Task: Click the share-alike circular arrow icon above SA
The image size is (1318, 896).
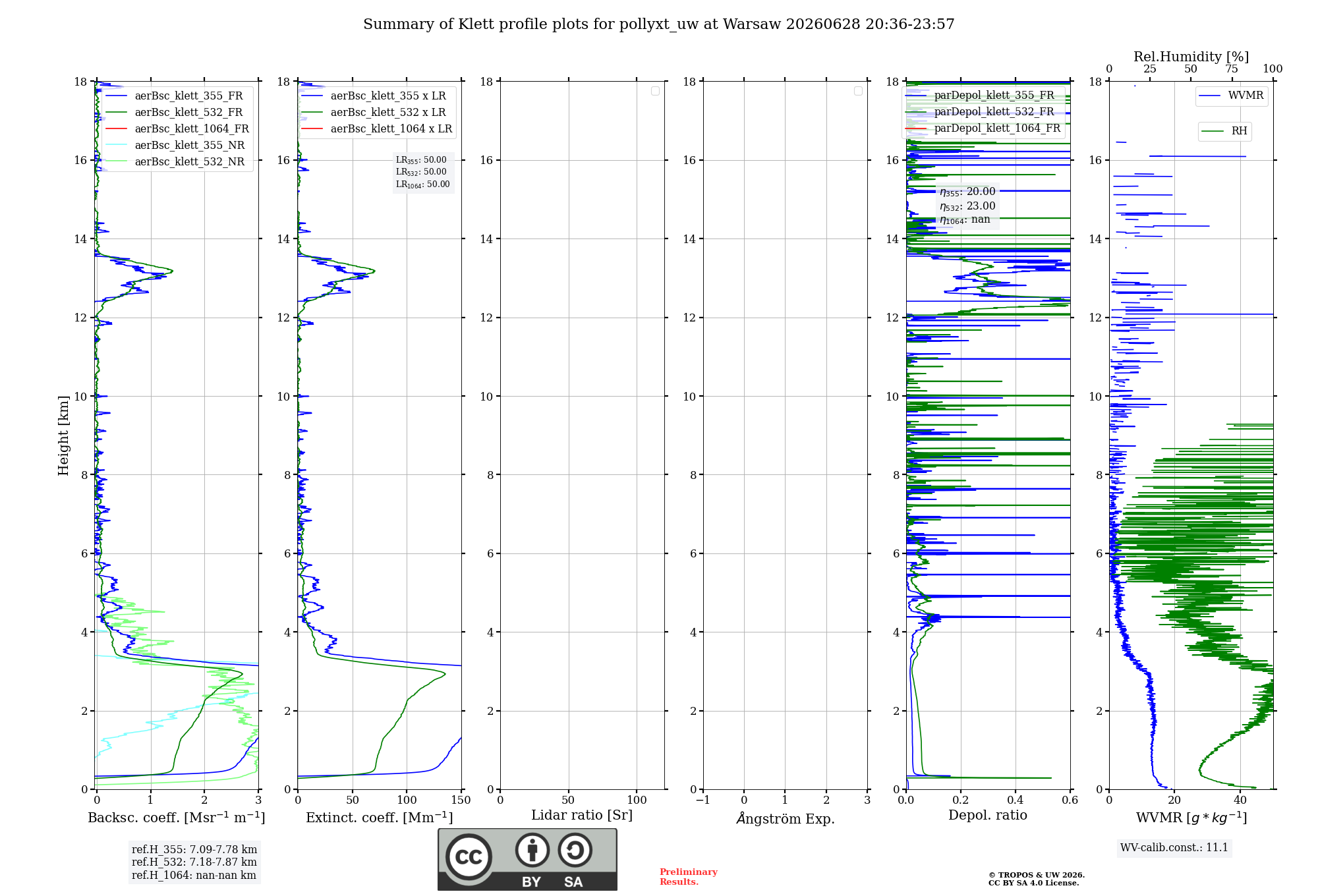Action: tap(575, 850)
